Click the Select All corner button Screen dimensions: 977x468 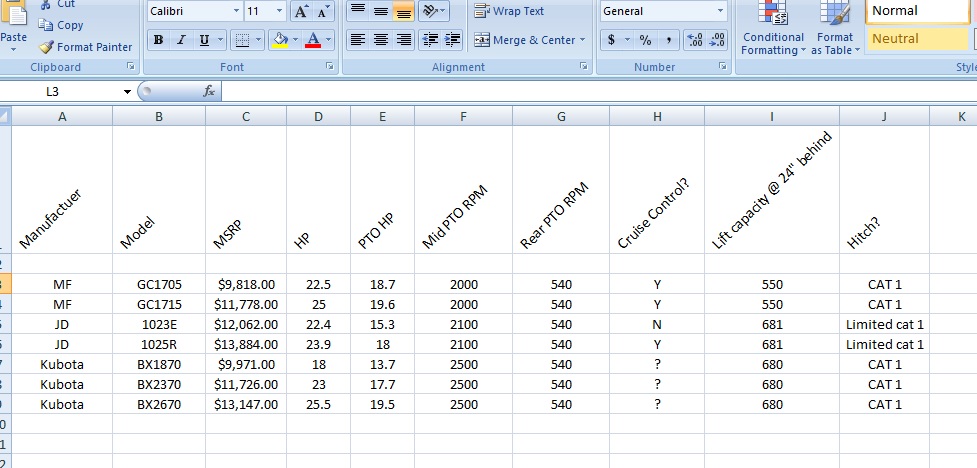[6, 115]
